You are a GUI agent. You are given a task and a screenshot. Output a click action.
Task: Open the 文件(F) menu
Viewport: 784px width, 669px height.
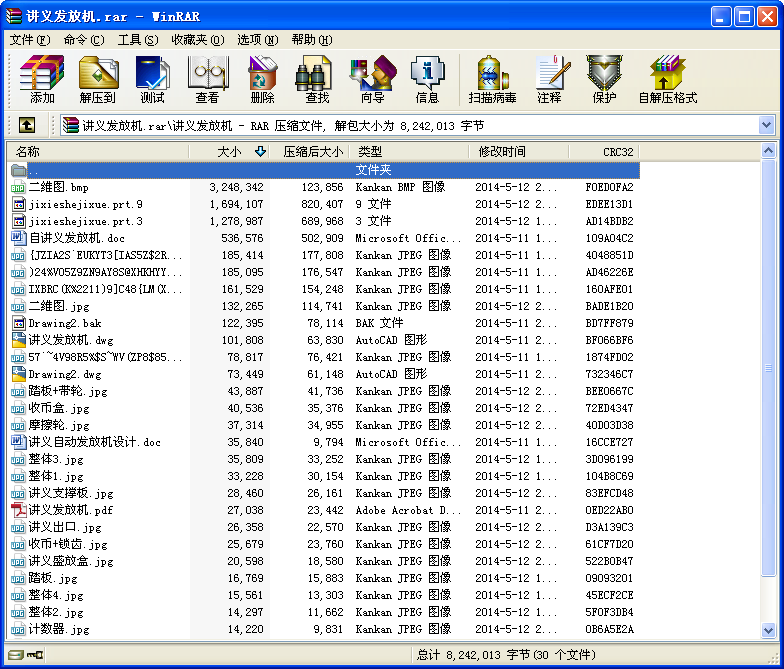30,40
